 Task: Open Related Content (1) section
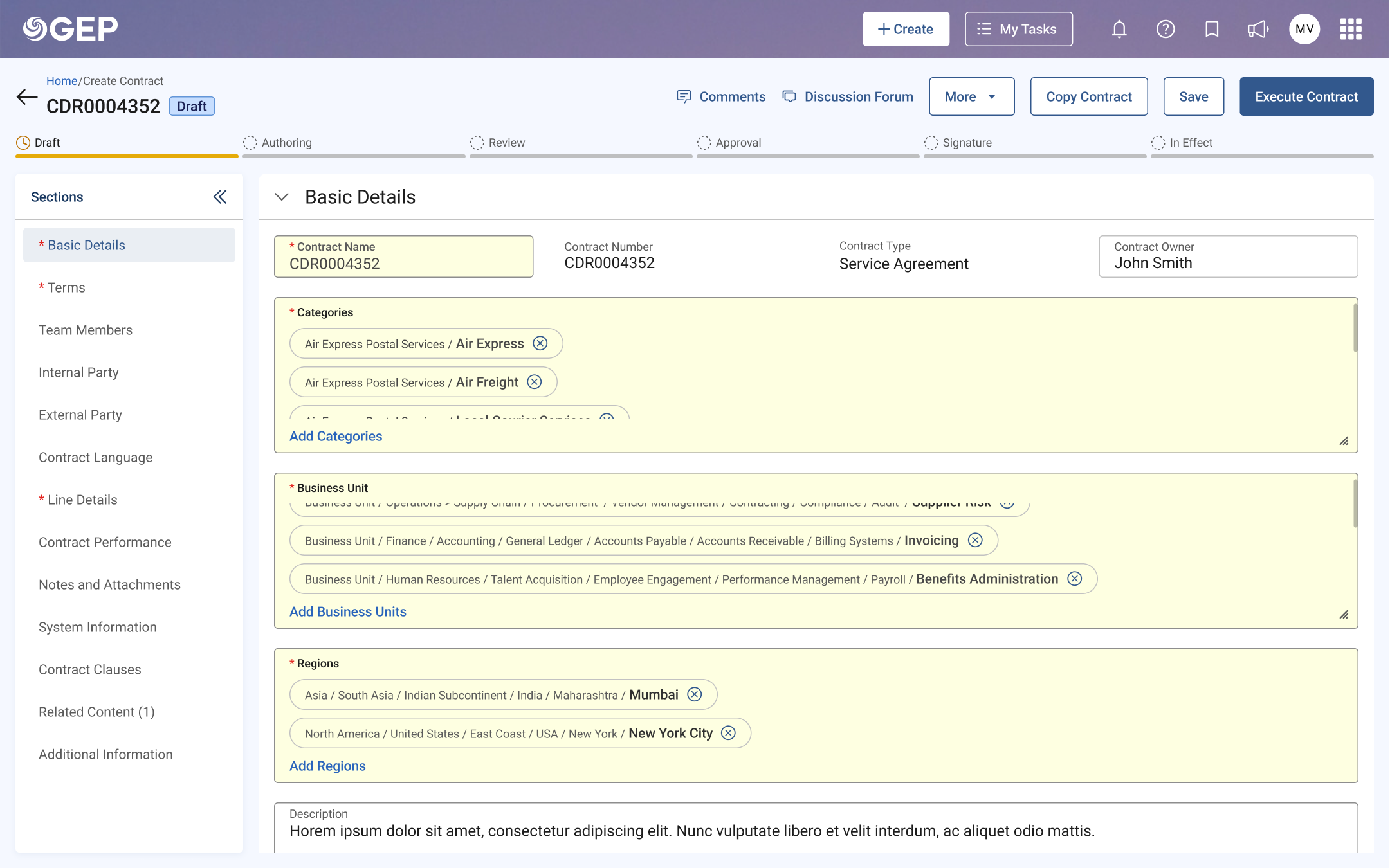[x=129, y=712]
